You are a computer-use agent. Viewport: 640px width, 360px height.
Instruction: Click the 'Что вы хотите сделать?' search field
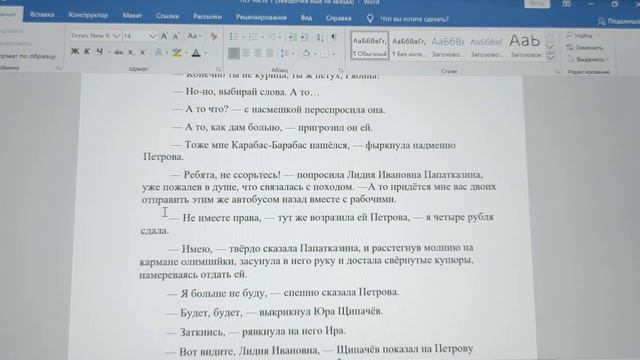click(414, 19)
